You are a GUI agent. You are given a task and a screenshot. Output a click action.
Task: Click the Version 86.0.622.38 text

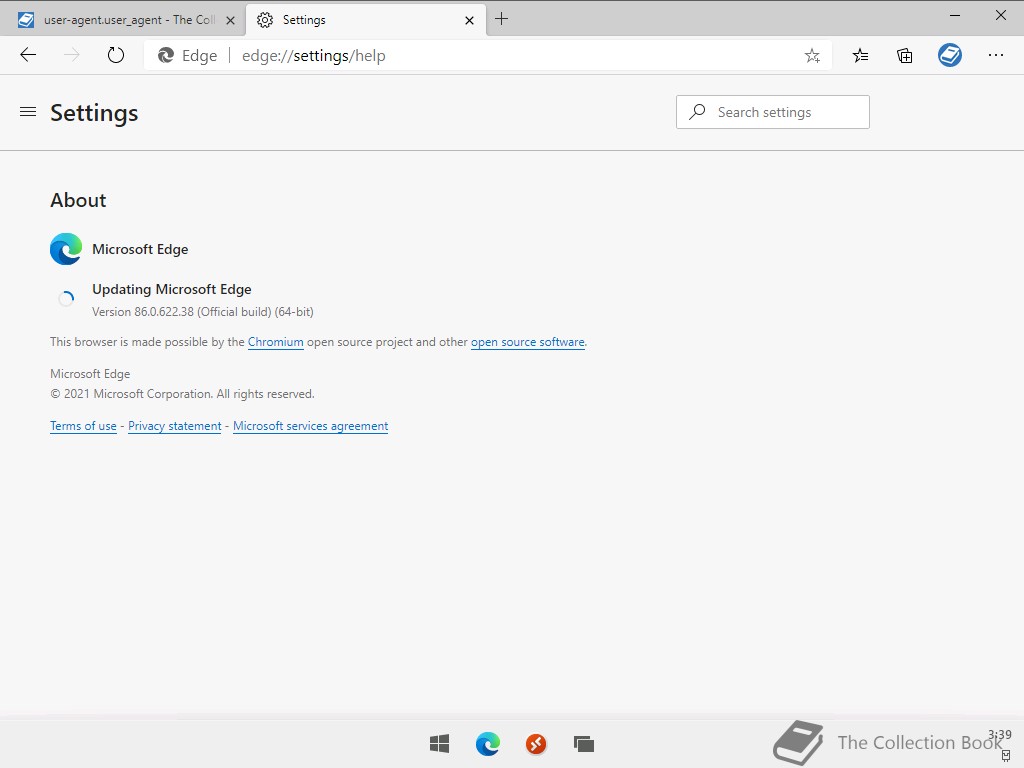tap(202, 312)
